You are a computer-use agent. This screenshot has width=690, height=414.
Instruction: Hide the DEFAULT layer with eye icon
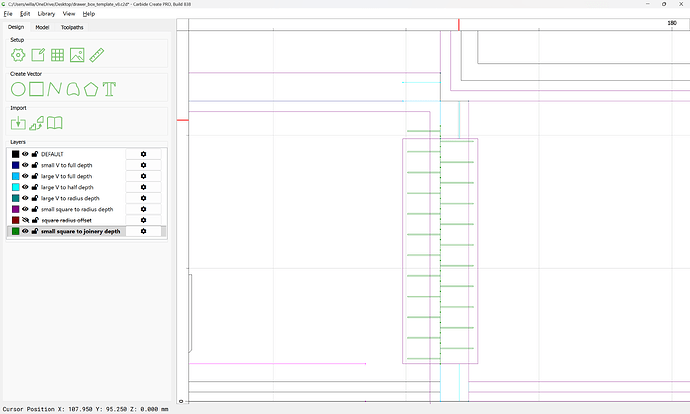tap(26, 154)
